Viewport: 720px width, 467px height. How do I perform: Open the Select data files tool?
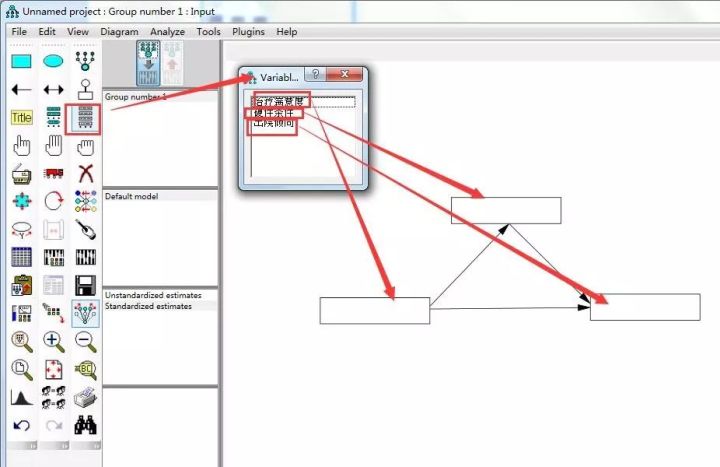click(x=21, y=257)
